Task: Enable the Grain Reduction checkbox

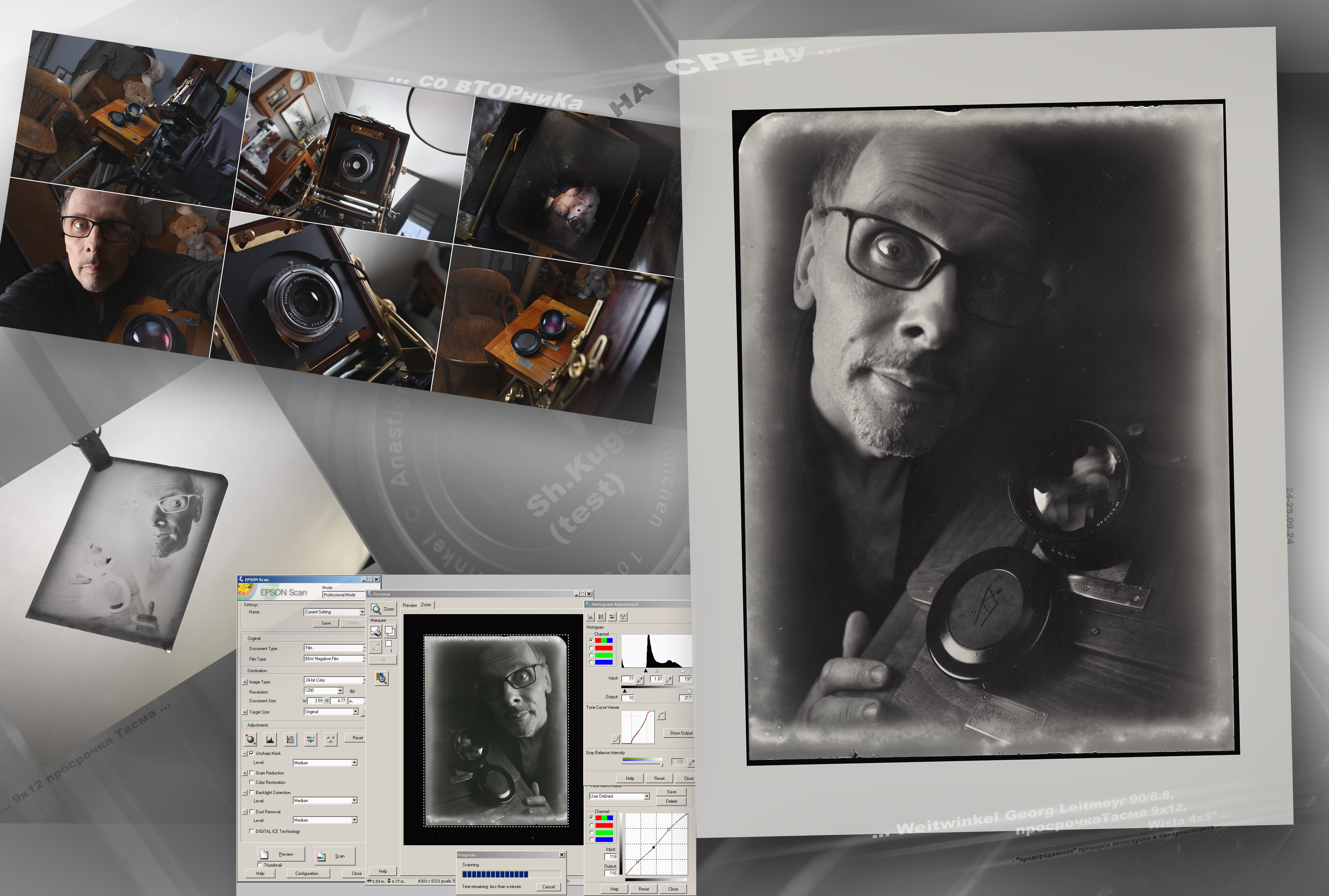Action: tap(252, 773)
